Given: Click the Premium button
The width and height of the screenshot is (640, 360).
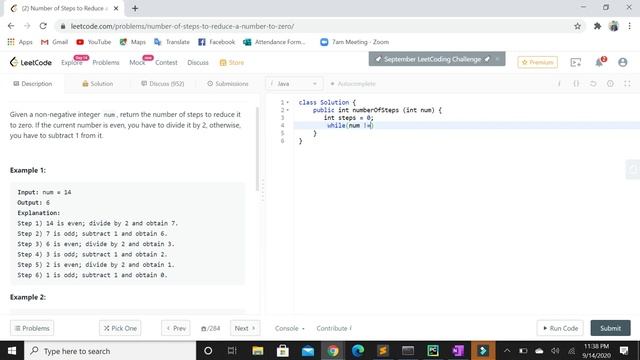Looking at the screenshot, I should point(538,62).
